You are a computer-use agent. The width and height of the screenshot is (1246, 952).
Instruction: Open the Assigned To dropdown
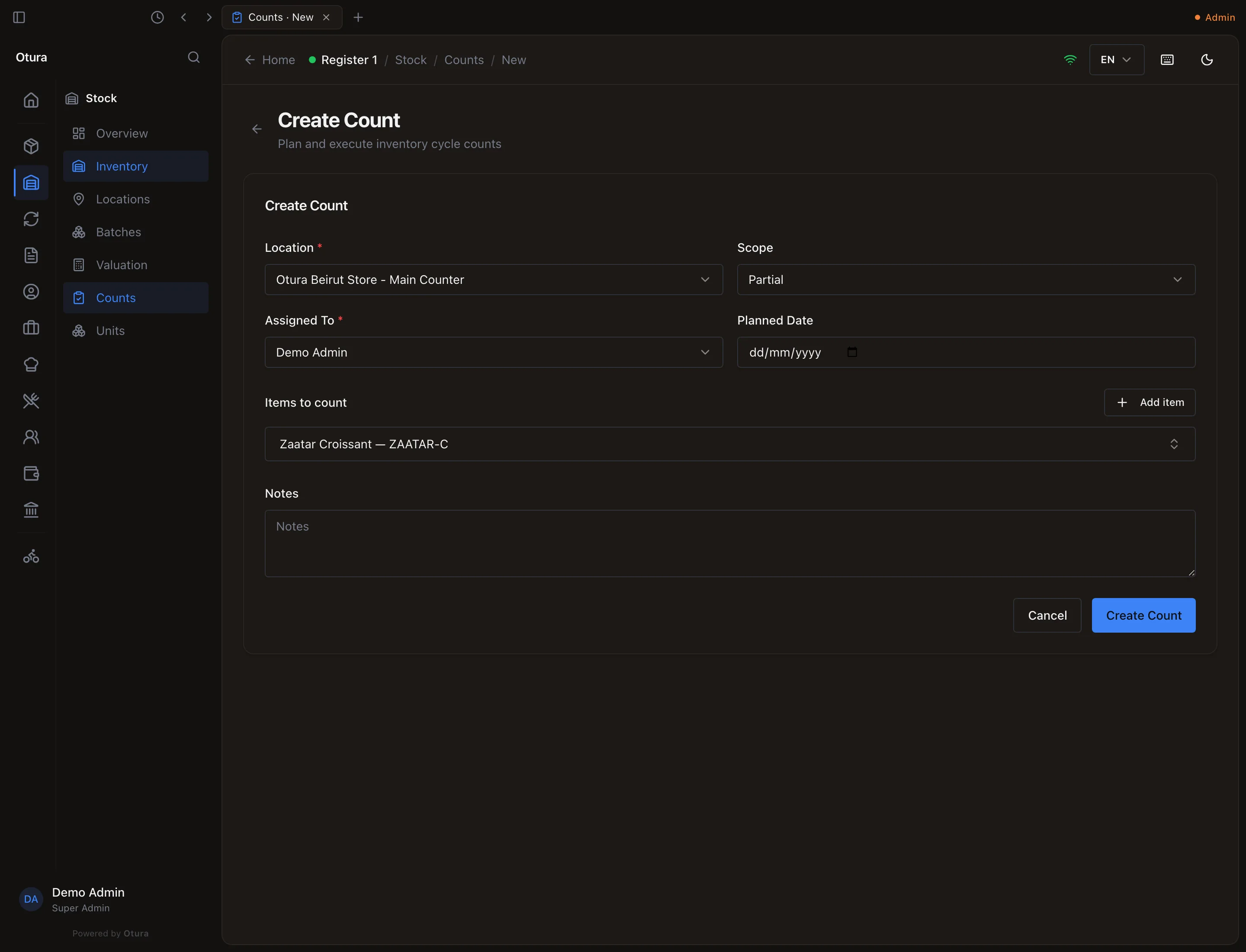pyautogui.click(x=494, y=353)
